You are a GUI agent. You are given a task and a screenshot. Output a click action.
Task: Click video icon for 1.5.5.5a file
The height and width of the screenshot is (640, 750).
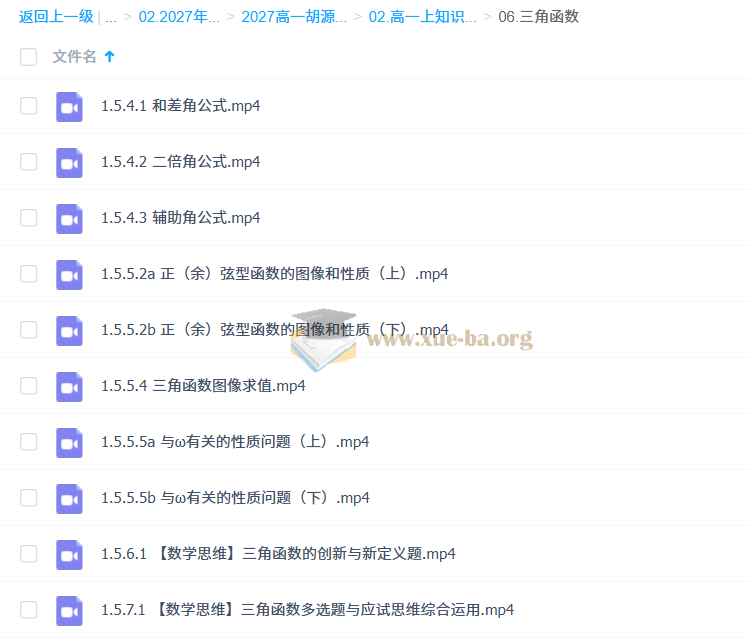click(x=69, y=442)
